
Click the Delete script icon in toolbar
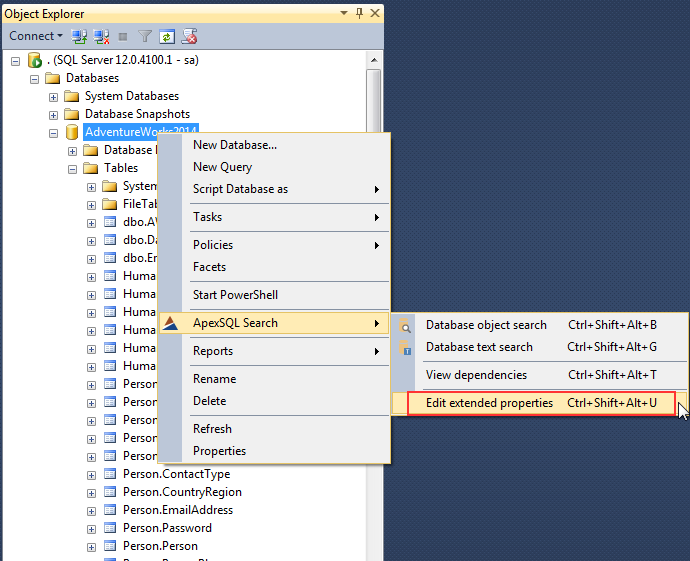[190, 37]
